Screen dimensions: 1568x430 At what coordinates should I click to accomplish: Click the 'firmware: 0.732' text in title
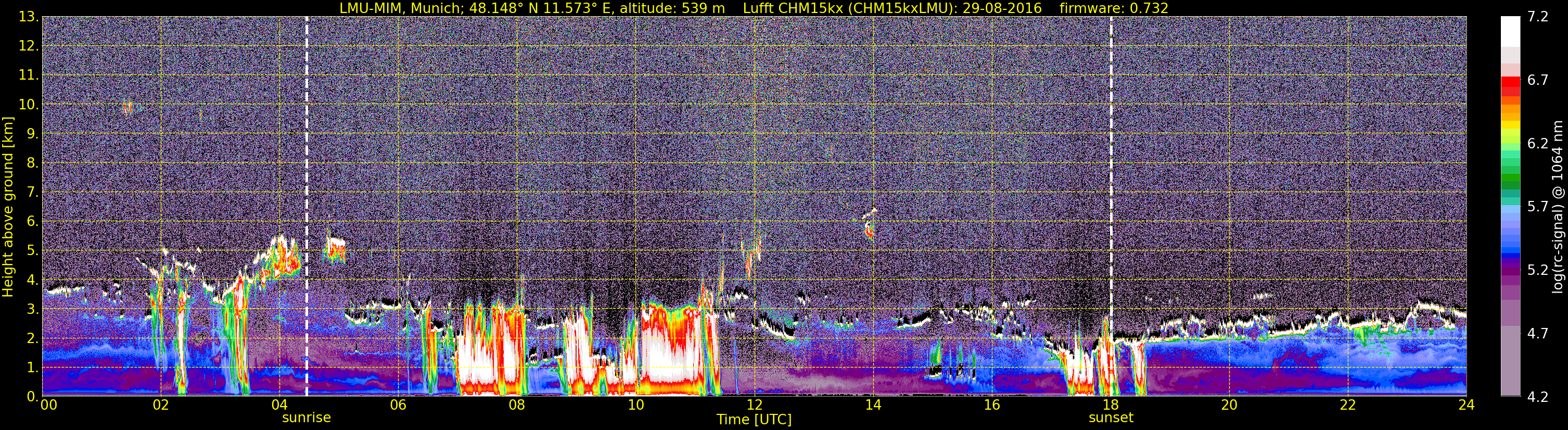(1114, 8)
